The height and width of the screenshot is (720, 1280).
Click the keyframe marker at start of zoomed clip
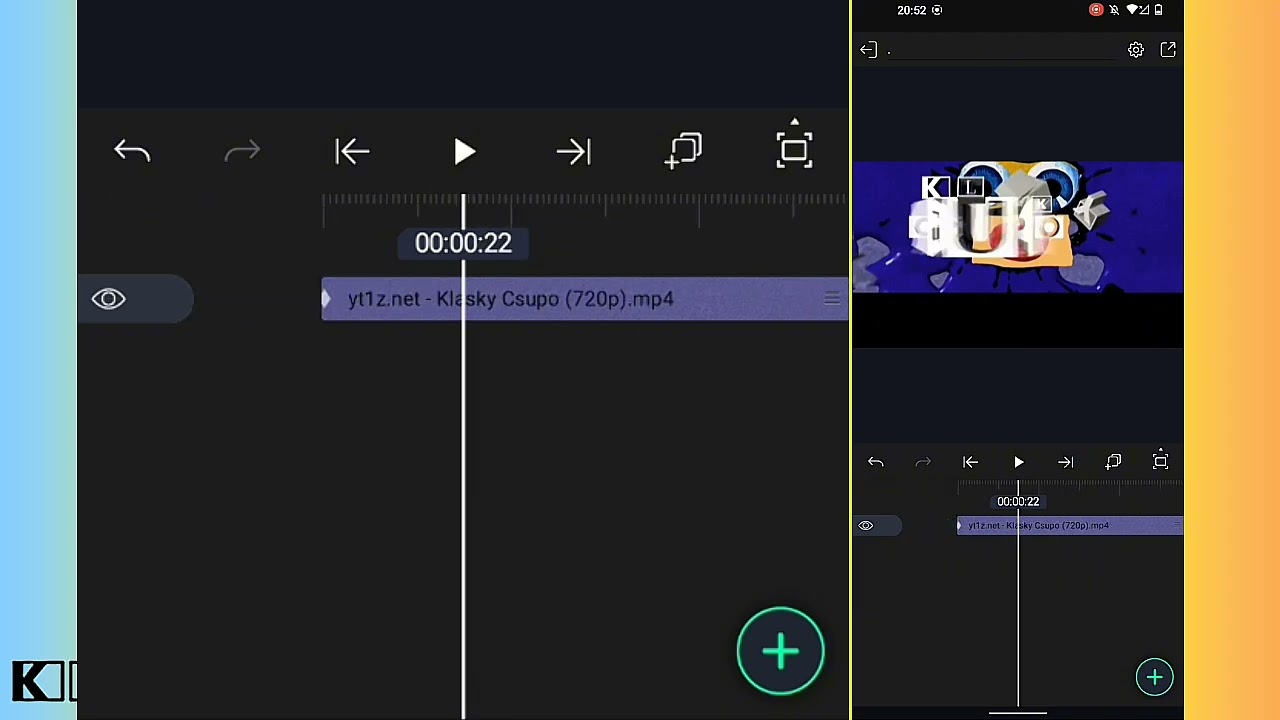[326, 299]
